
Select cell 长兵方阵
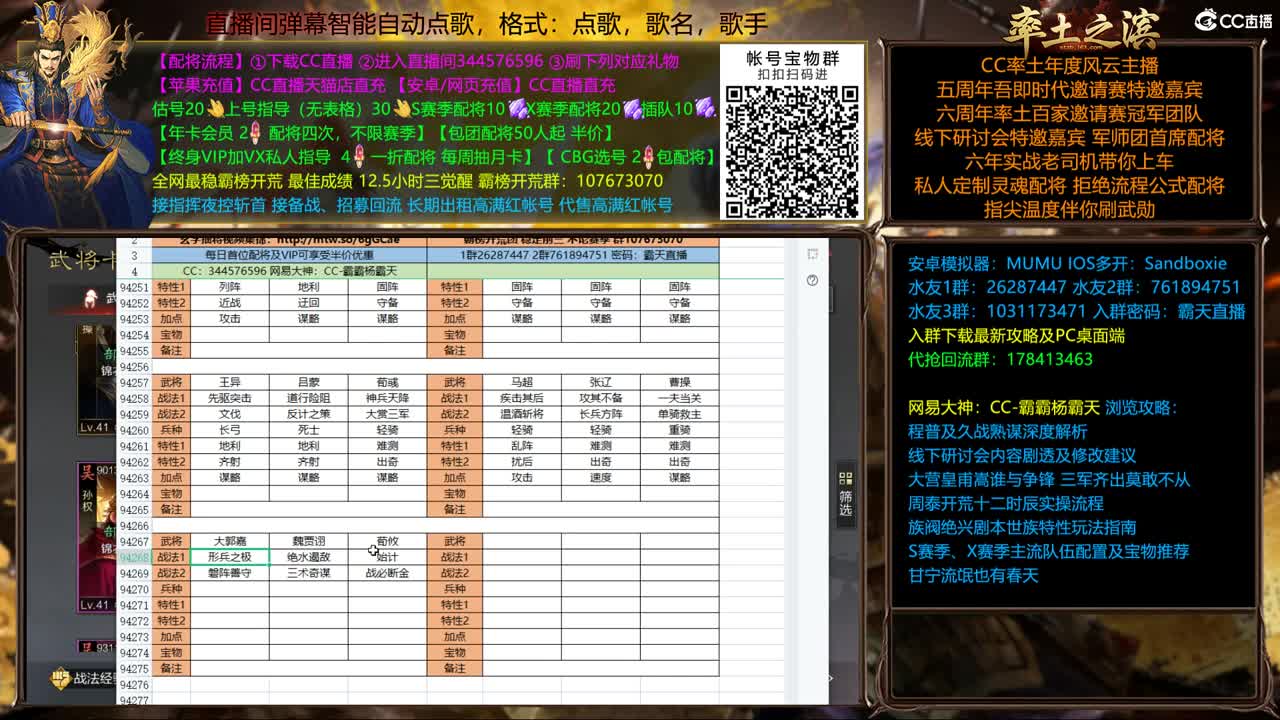click(x=601, y=414)
